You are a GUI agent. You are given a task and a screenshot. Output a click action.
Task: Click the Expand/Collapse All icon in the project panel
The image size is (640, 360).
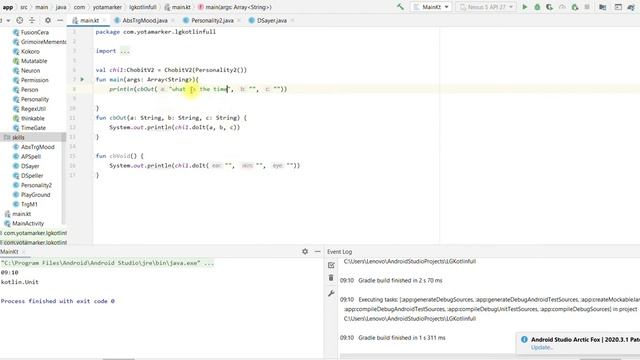click(32, 20)
